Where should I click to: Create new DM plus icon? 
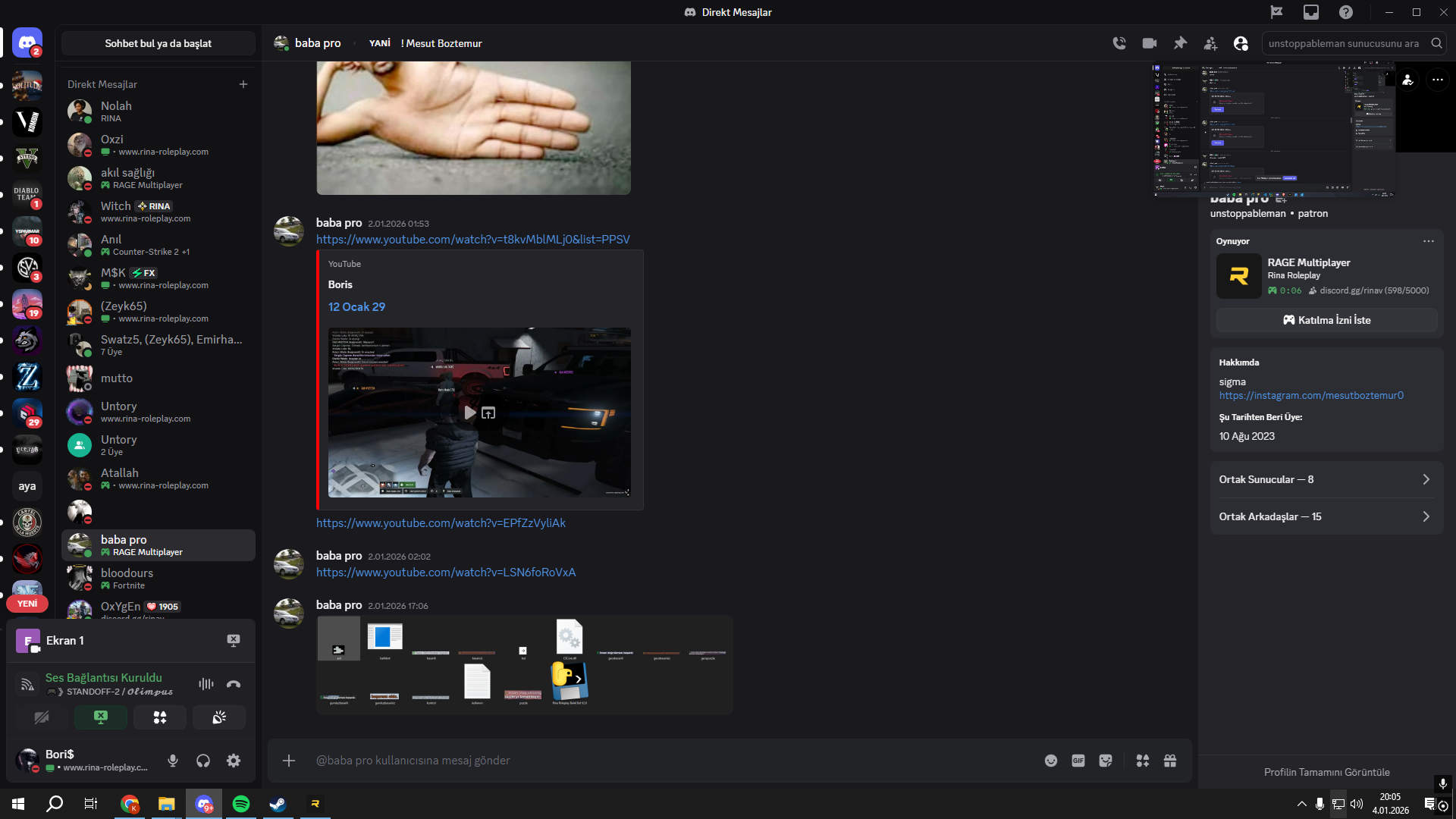(243, 84)
